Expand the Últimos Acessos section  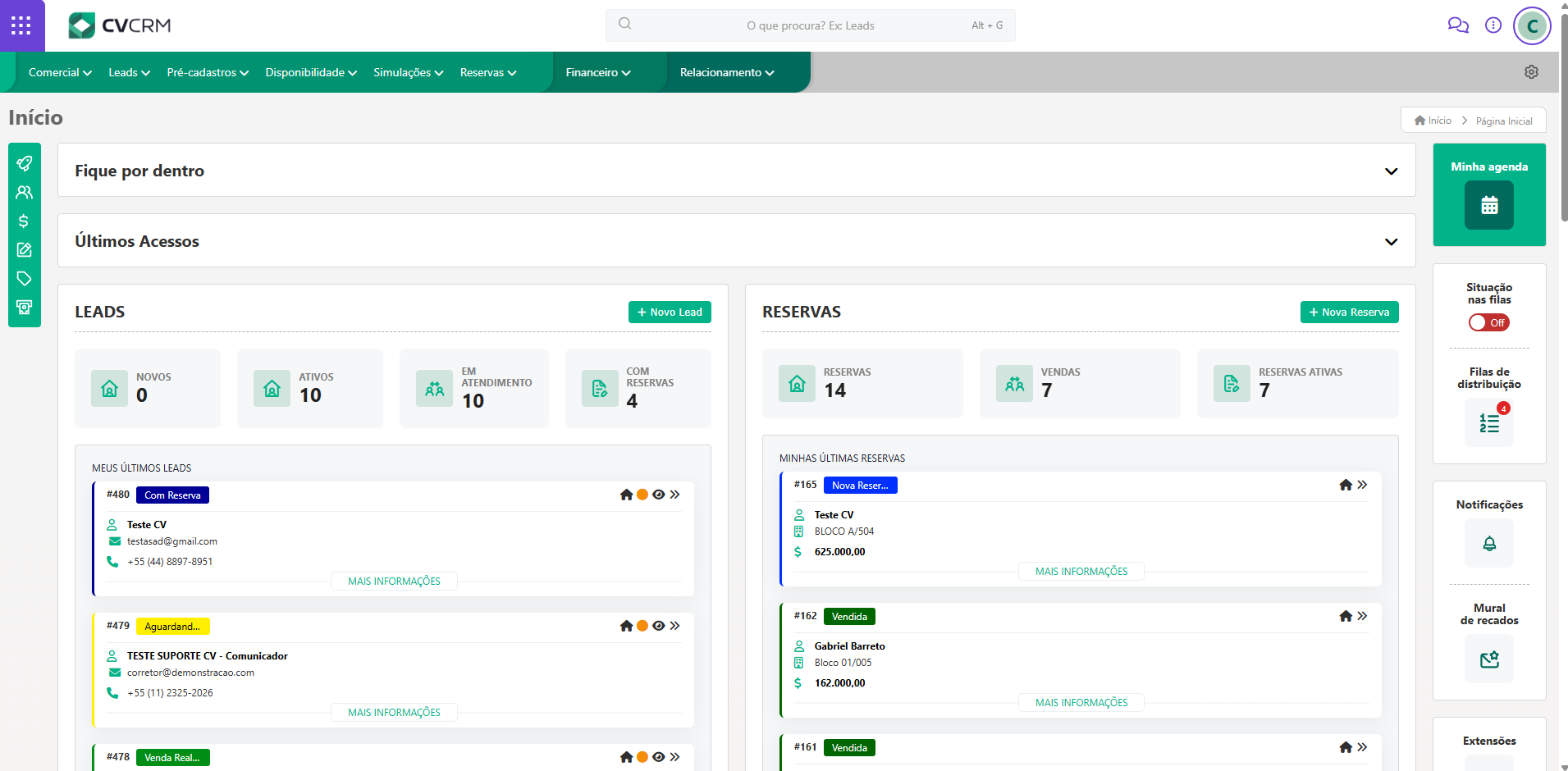pos(1391,242)
